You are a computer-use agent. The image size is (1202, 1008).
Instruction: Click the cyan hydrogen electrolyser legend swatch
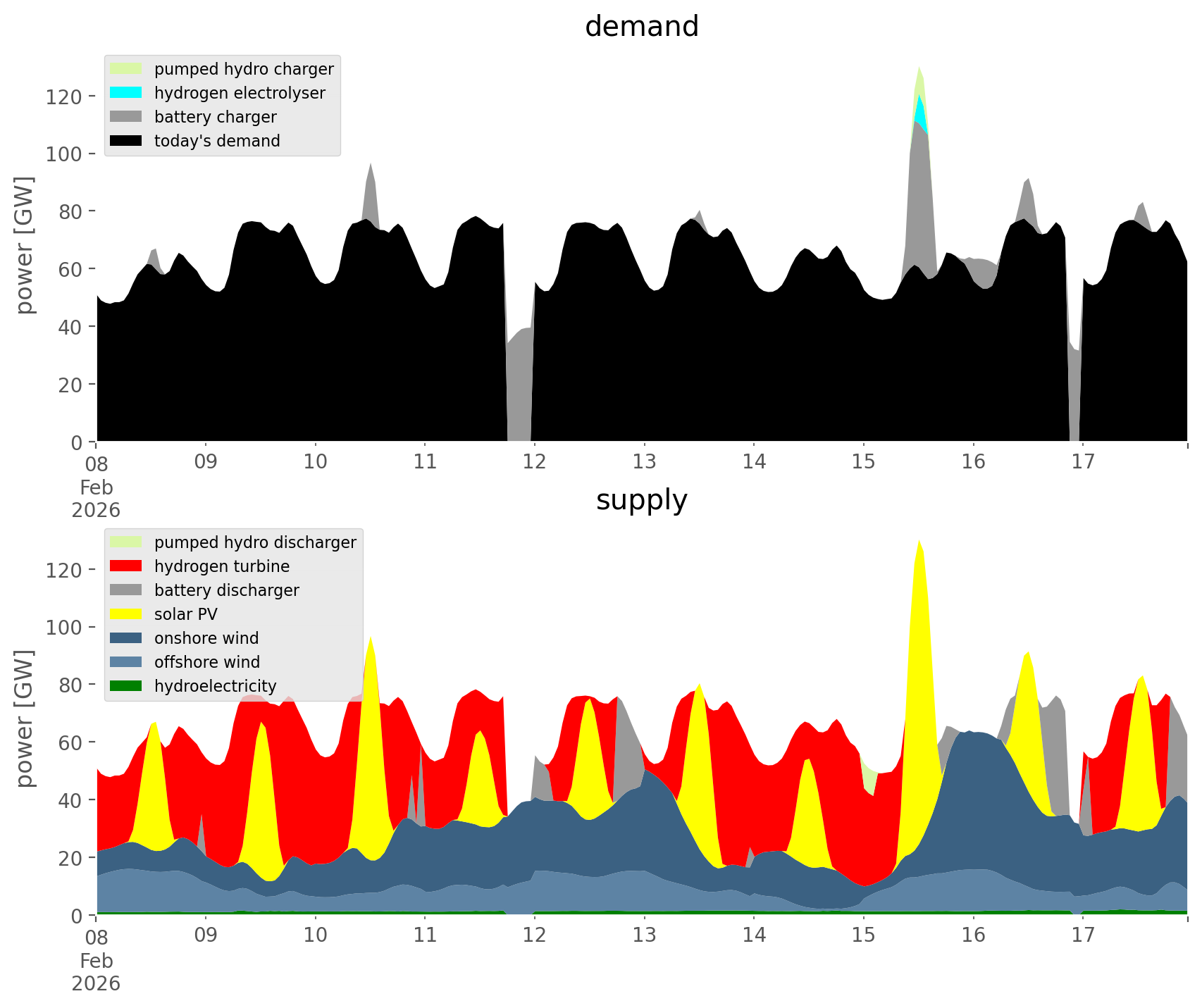[126, 93]
